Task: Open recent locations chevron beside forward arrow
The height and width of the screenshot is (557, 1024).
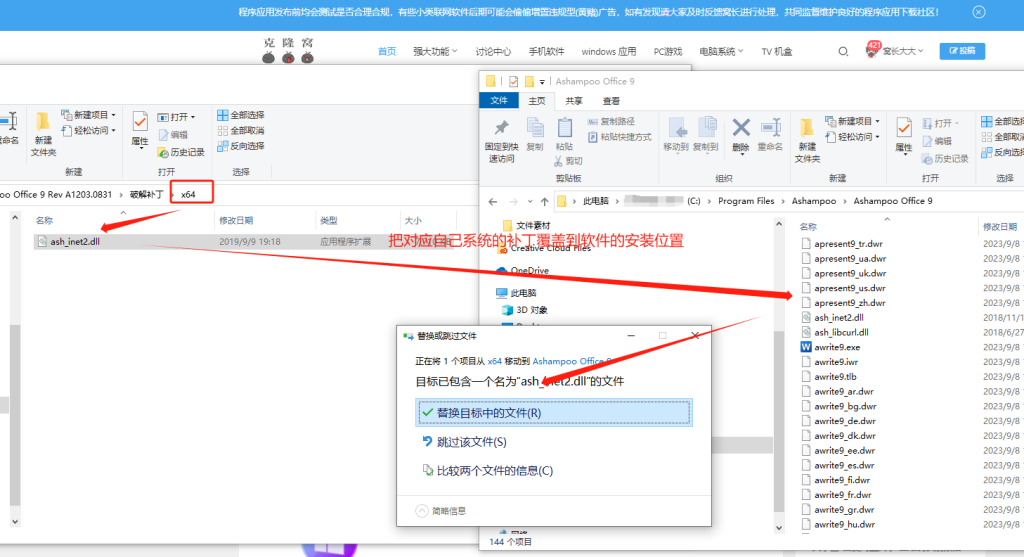Action: click(530, 202)
